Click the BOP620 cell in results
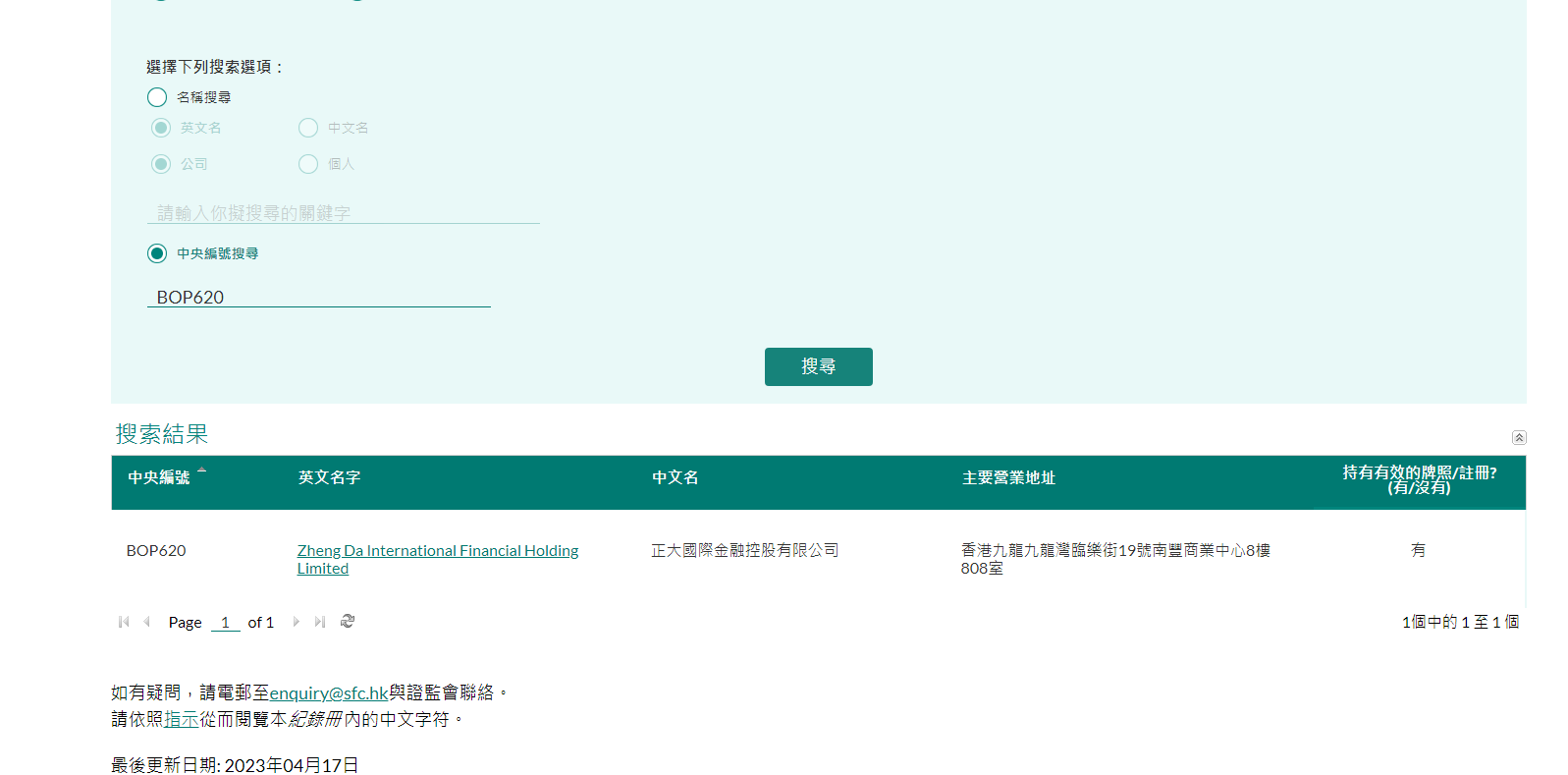1568x775 pixels. click(x=156, y=550)
